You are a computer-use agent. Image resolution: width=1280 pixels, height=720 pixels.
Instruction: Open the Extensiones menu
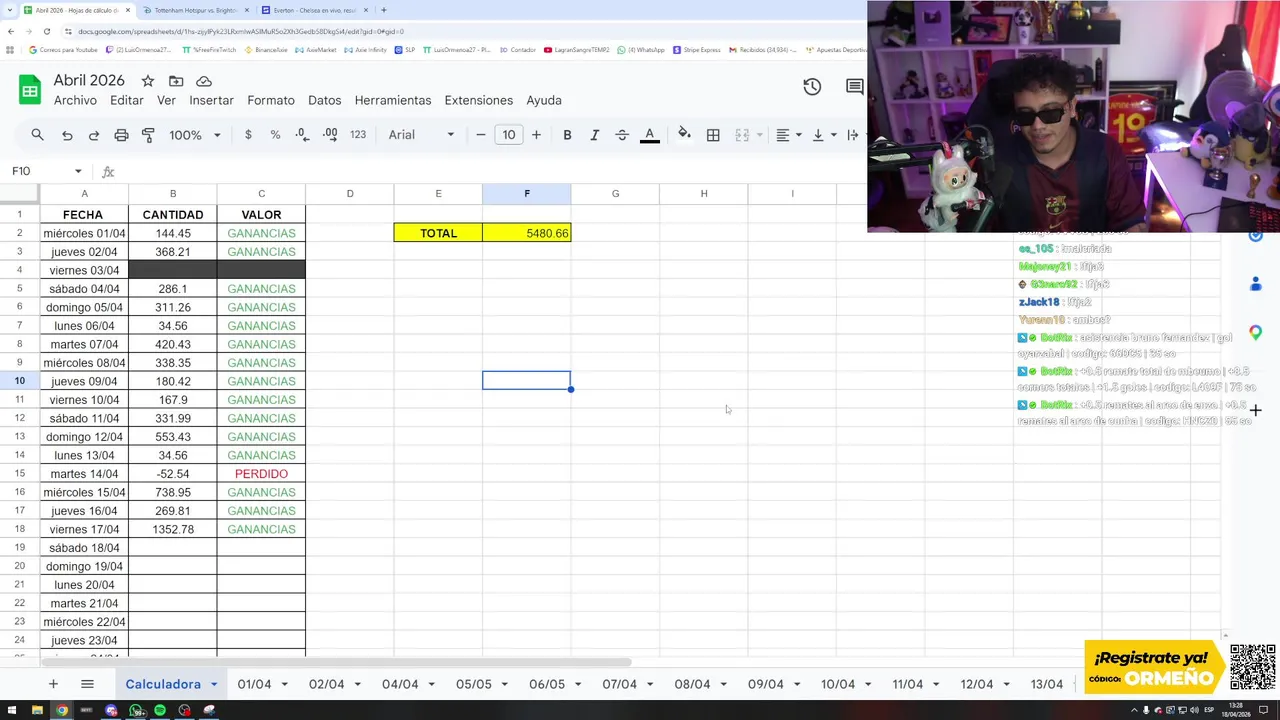[479, 100]
